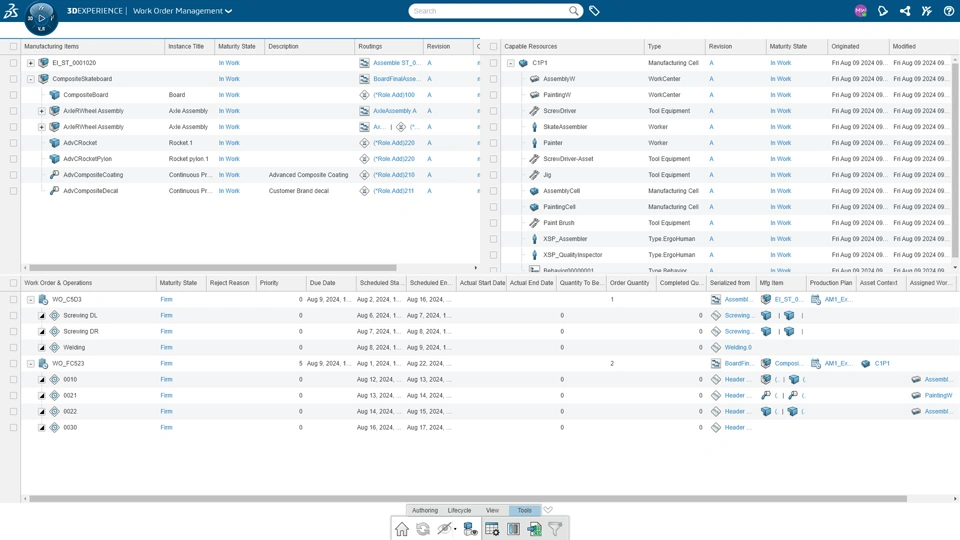Switch to the View tab

pyautogui.click(x=492, y=510)
